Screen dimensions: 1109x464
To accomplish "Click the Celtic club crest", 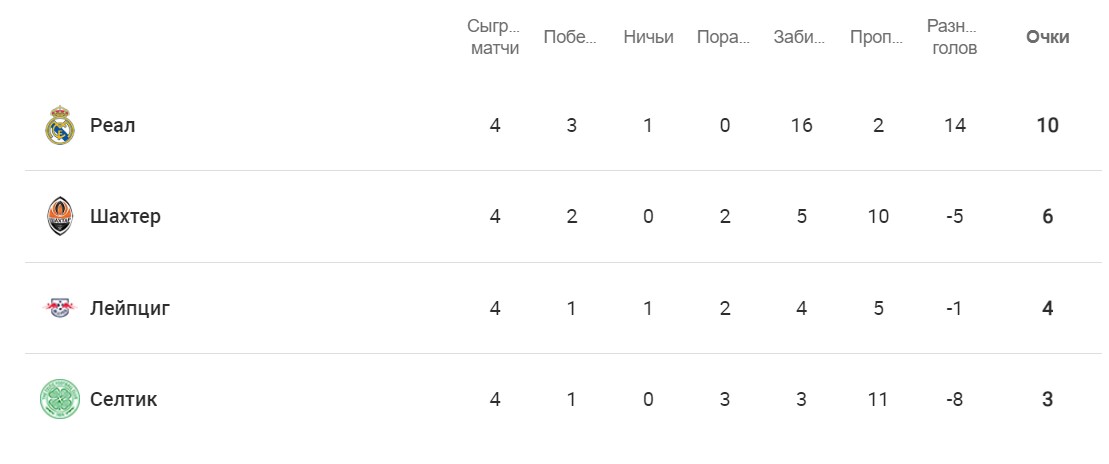I will tap(60, 399).
